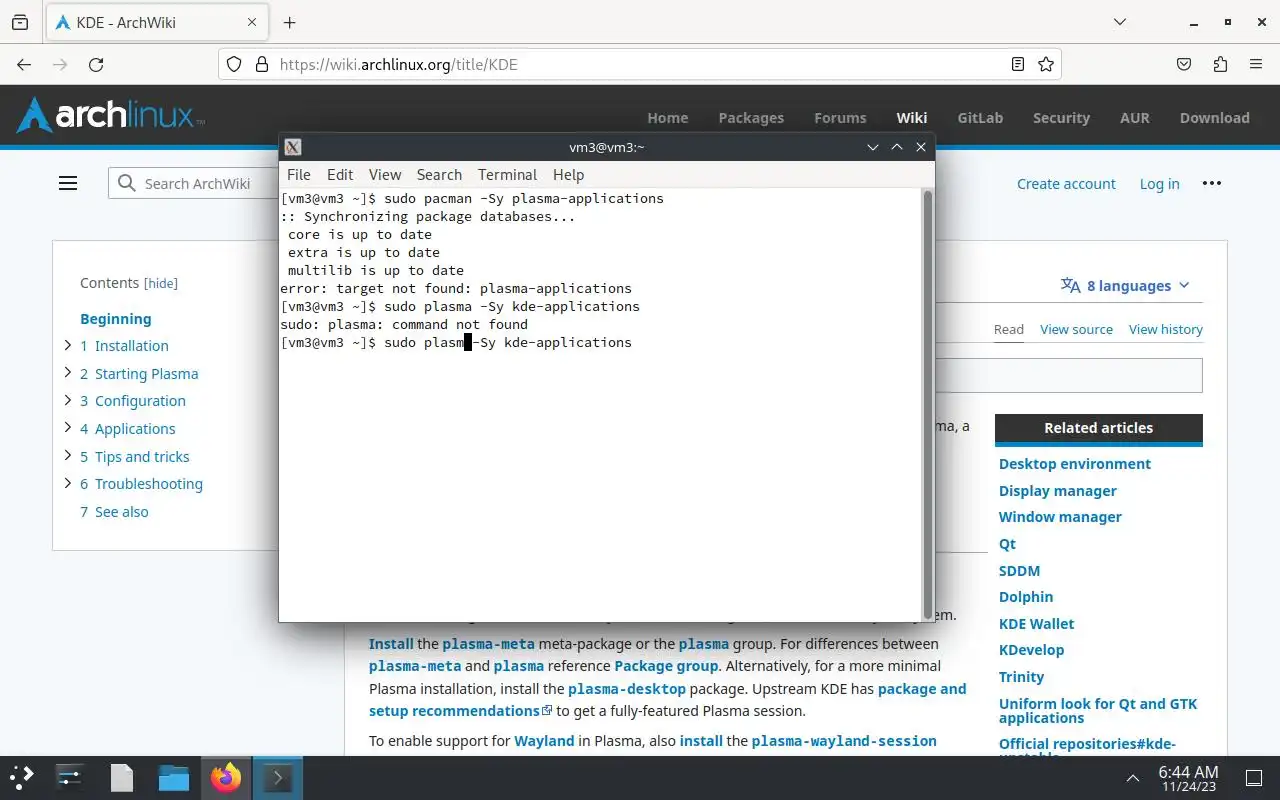Click the terminal vertical scrollbar
Viewport: 1280px width, 800px height.
click(927, 404)
